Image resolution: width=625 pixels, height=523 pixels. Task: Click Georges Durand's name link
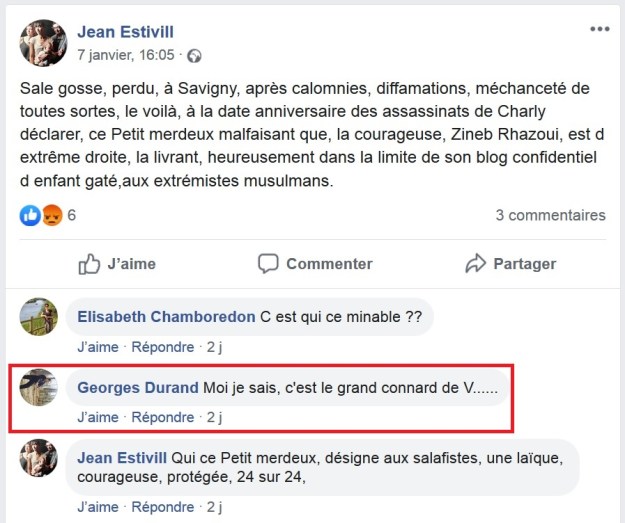click(137, 388)
